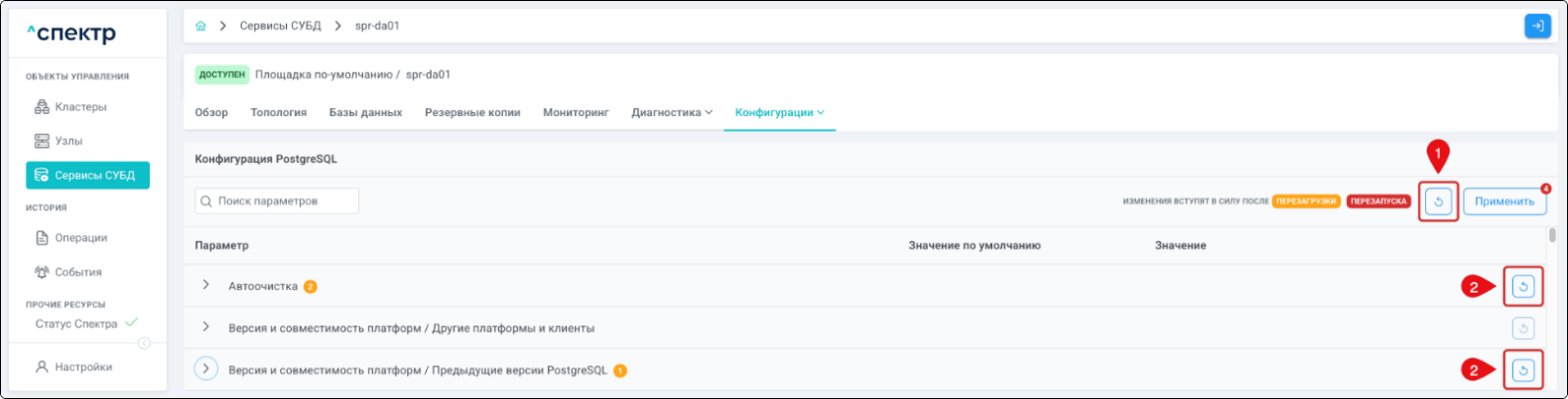
Task: Switch to the Резервные копии tab
Action: click(472, 113)
